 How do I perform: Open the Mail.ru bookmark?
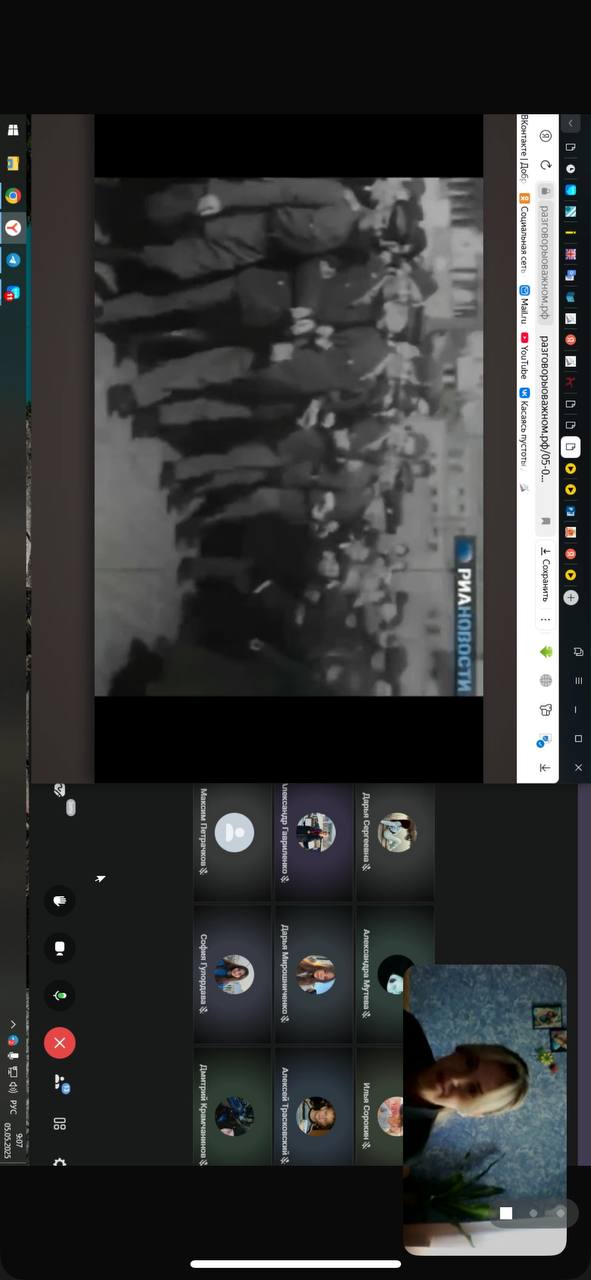point(524,304)
